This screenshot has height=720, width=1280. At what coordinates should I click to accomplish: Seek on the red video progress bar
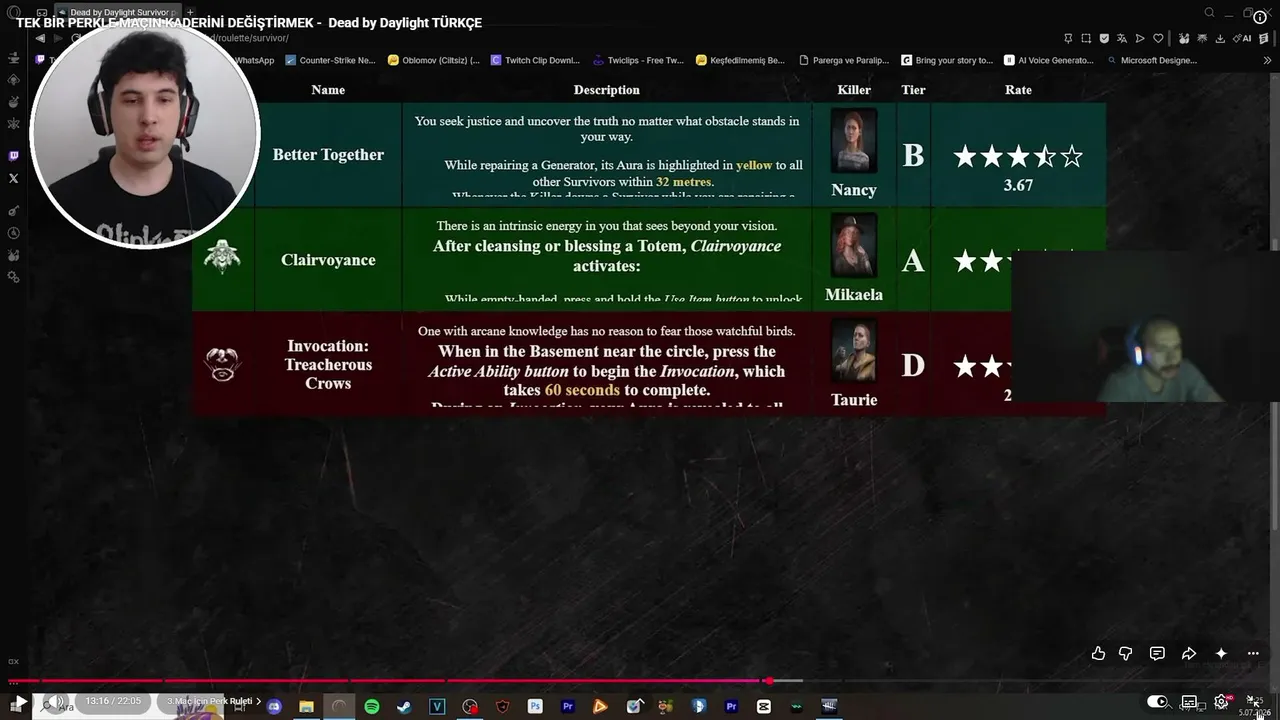(404, 681)
